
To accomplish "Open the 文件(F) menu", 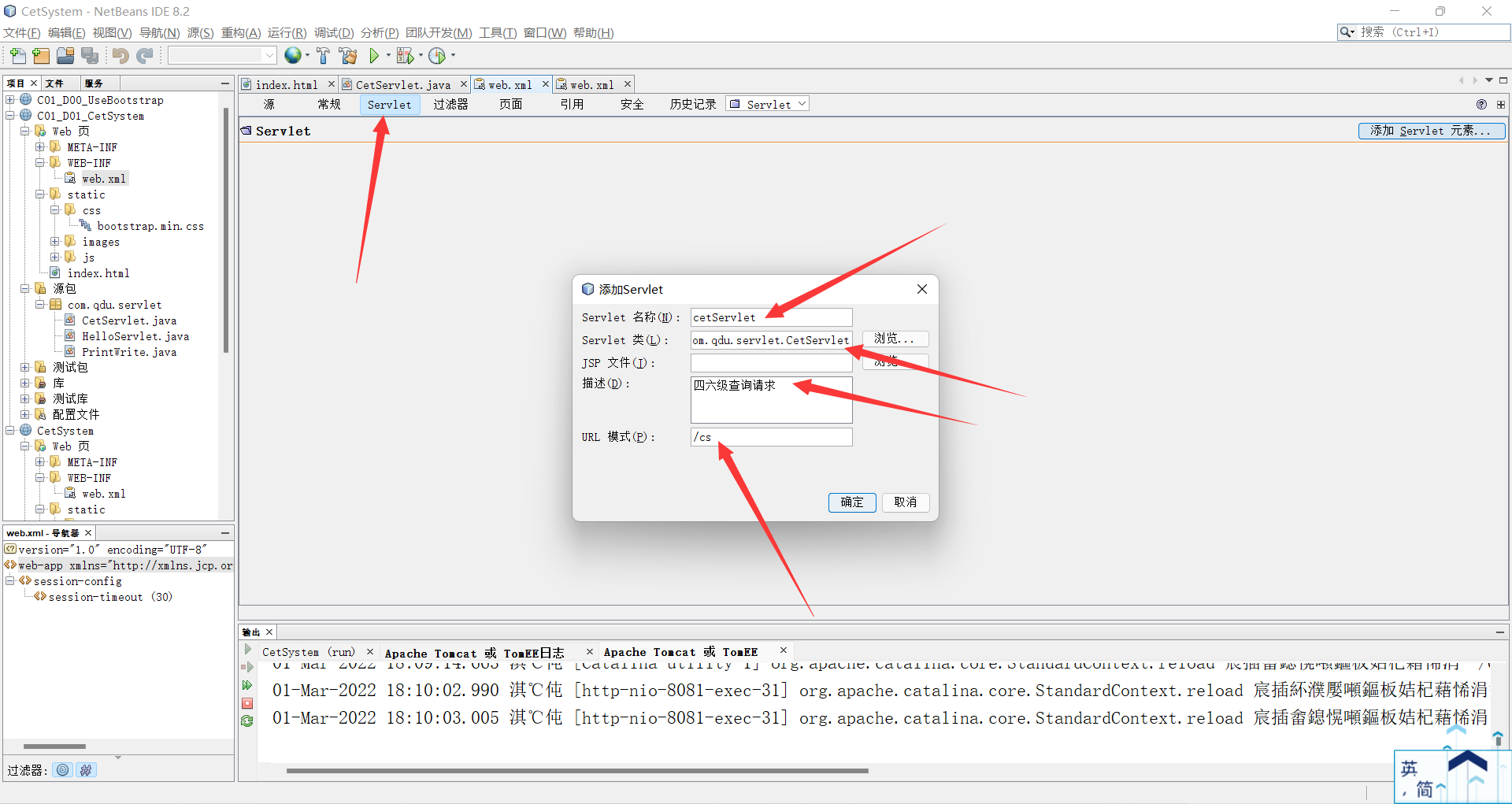I will pyautogui.click(x=22, y=32).
